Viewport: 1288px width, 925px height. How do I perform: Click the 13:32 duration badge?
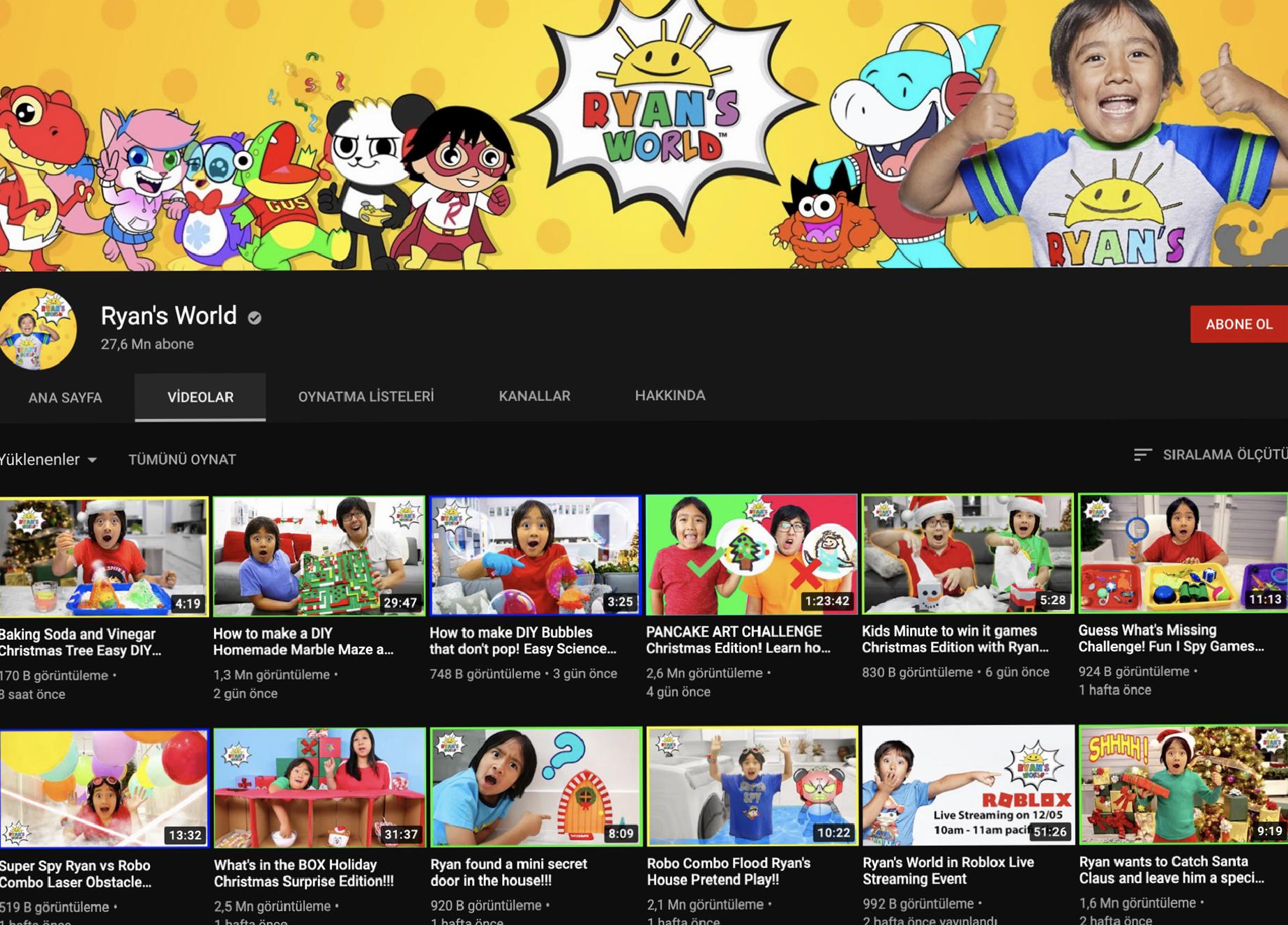click(x=185, y=835)
